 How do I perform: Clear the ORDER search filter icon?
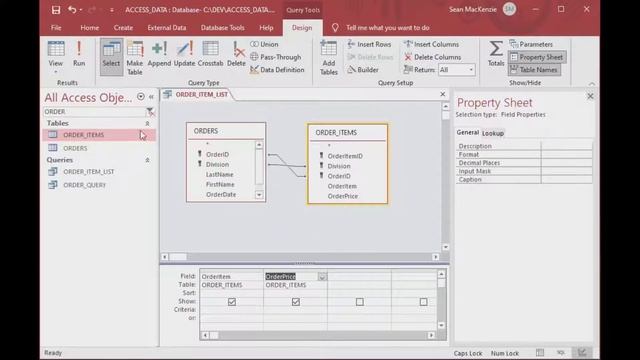click(x=150, y=111)
